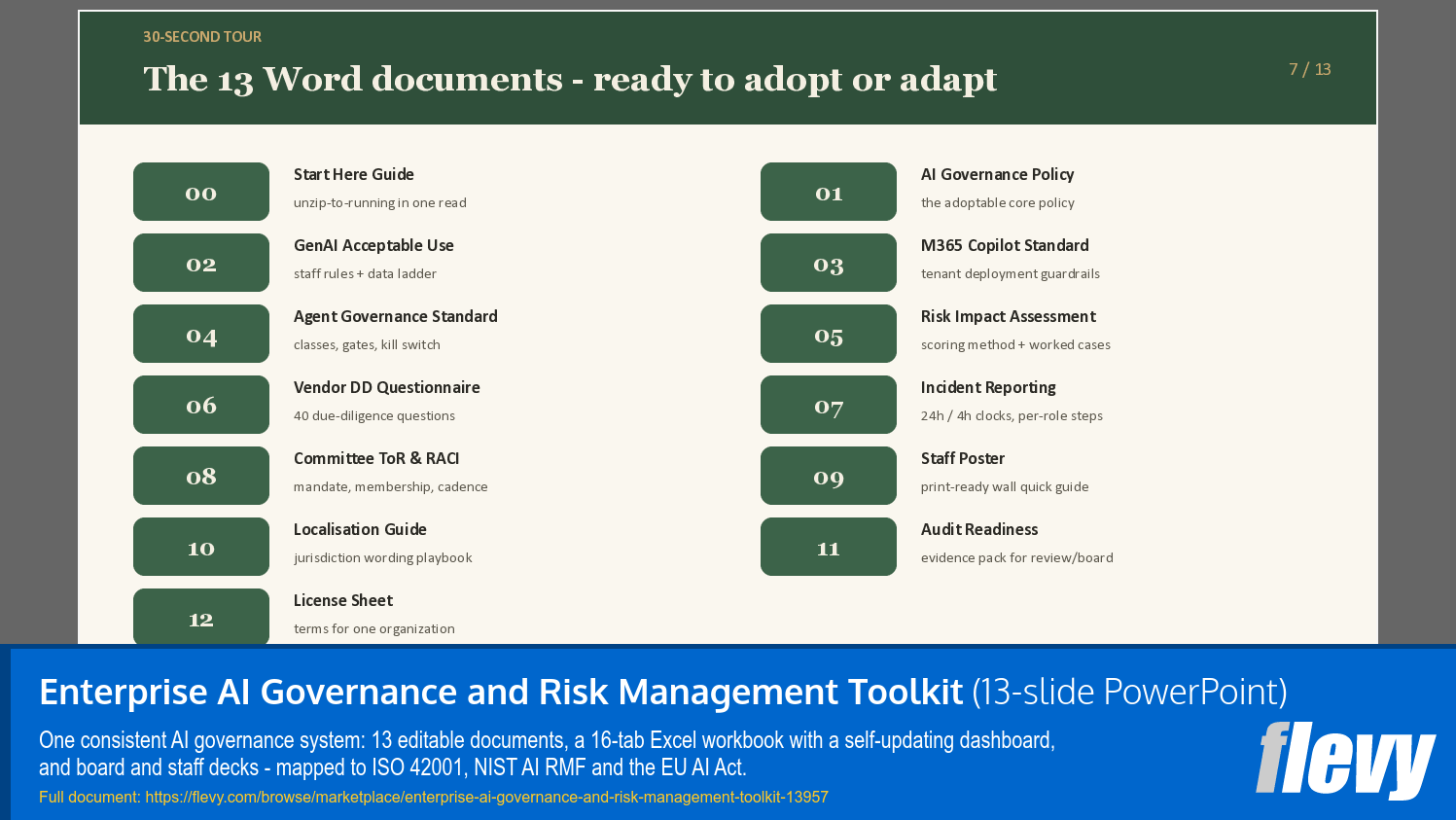This screenshot has height=820, width=1456.
Task: Click '40 due-diligence questions' description
Action: (x=374, y=415)
